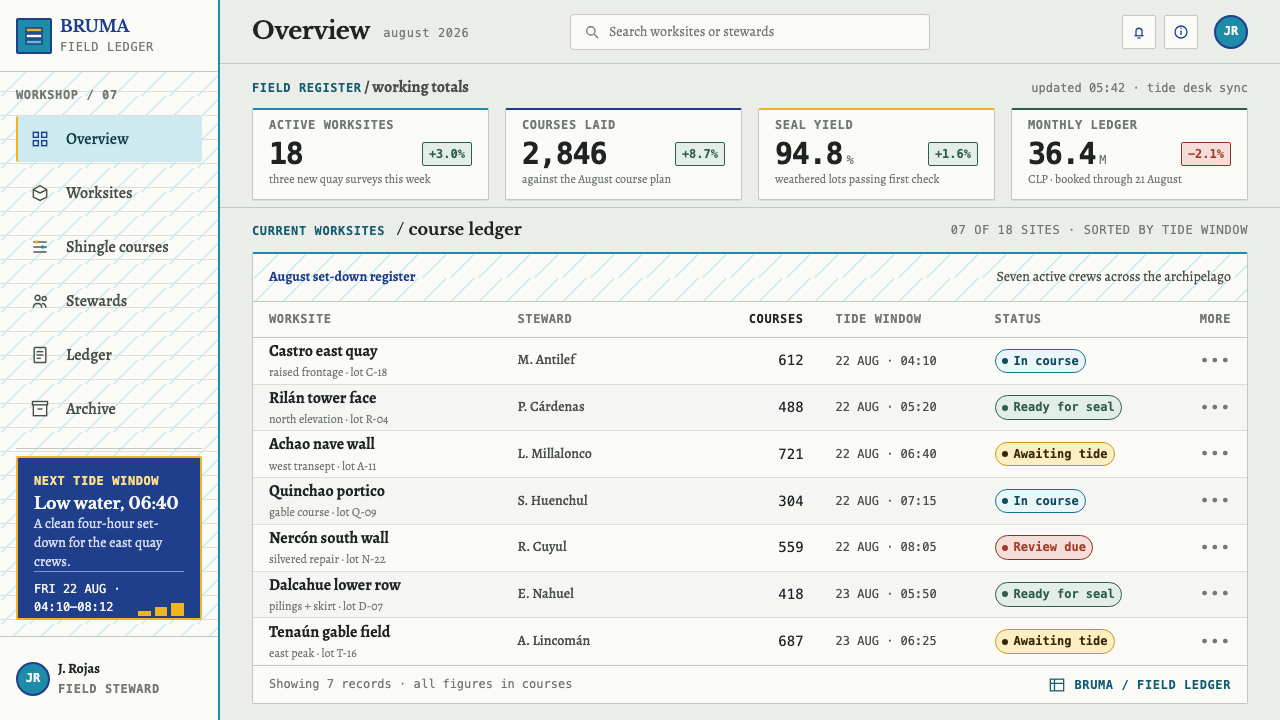Click the Ready for seal badge for Rilán tower face

pos(1058,407)
